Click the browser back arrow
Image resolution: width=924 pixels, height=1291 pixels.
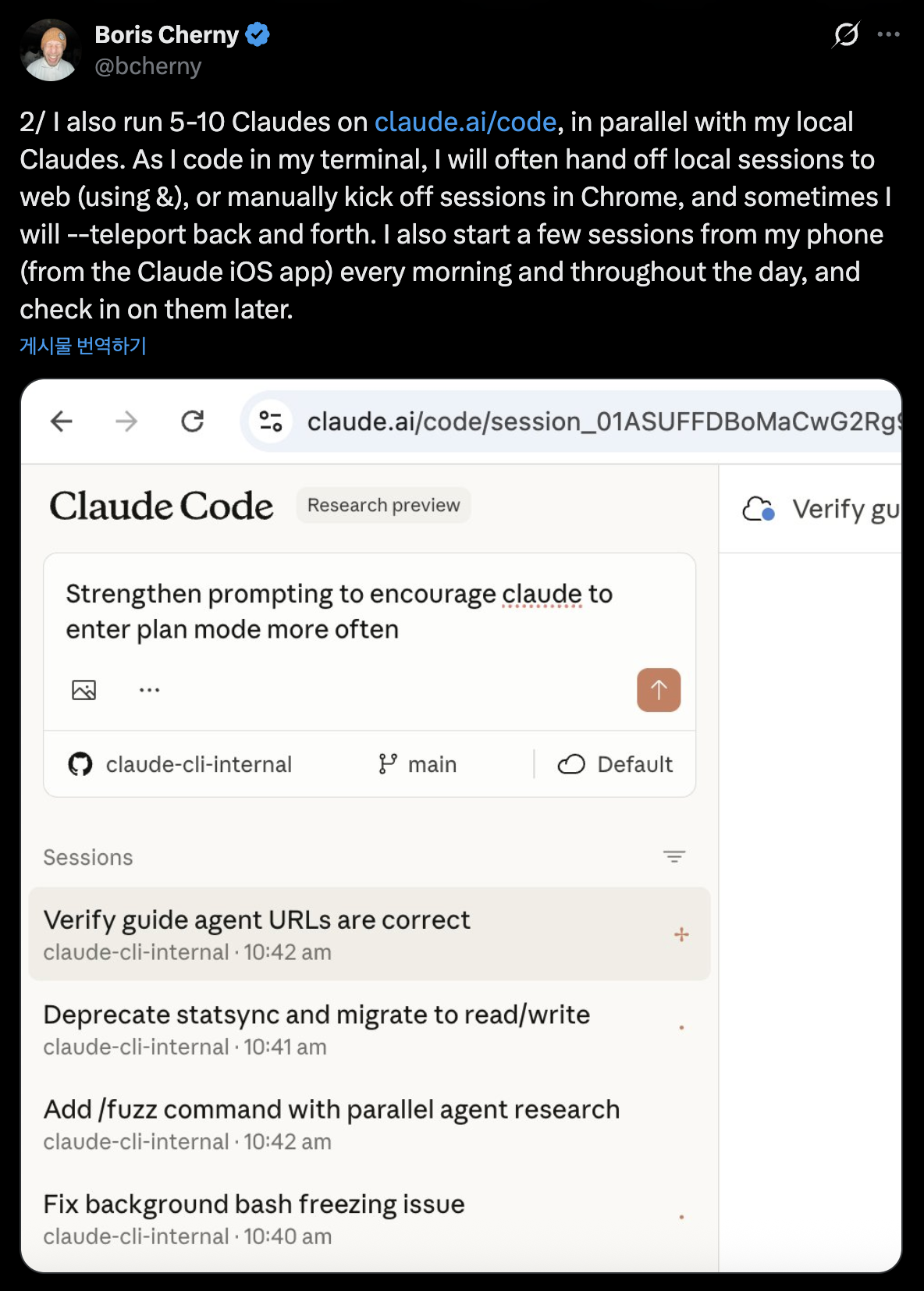click(62, 421)
